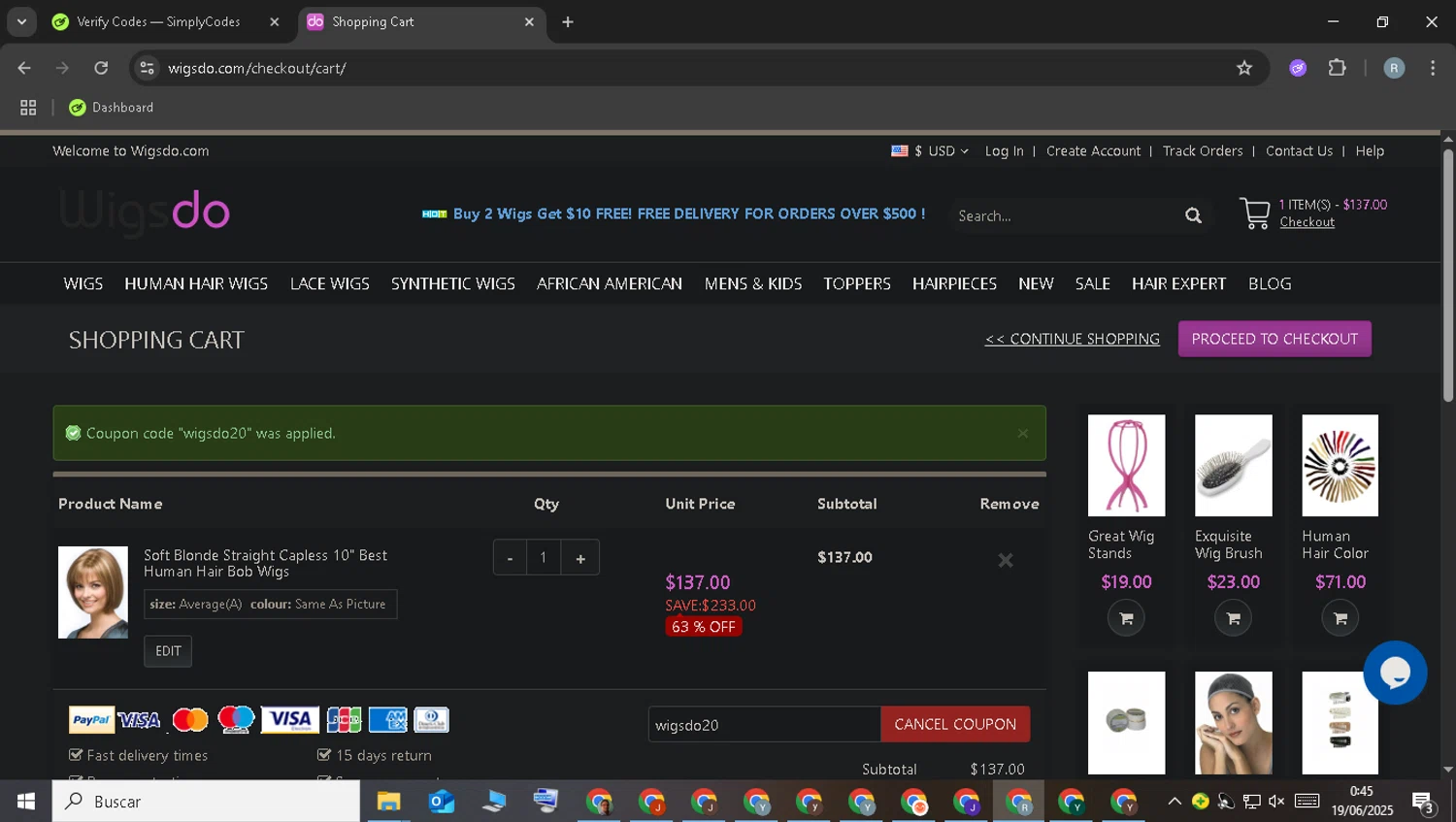1456x822 pixels.
Task: Open the SimplyCodes extension icon
Action: pos(1298,68)
